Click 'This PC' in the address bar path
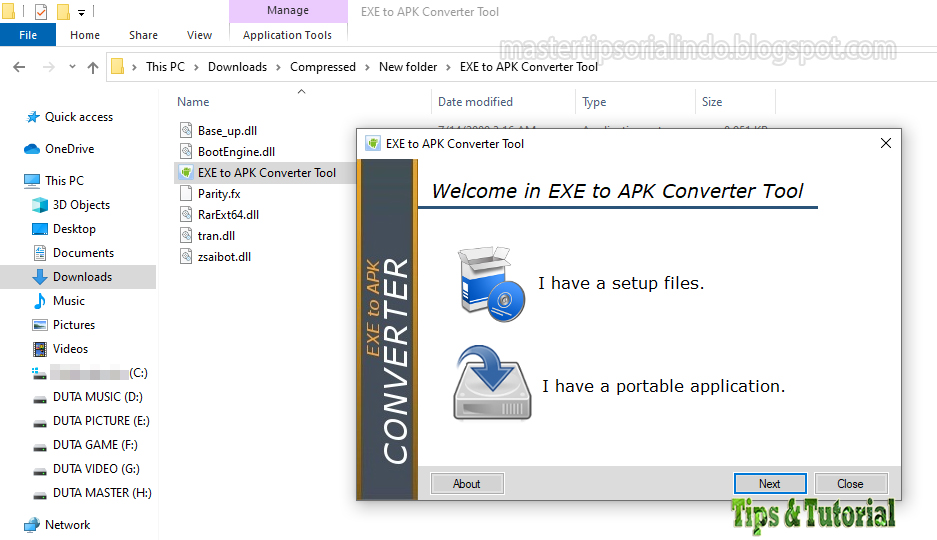Image resolution: width=937 pixels, height=540 pixels. pyautogui.click(x=166, y=67)
